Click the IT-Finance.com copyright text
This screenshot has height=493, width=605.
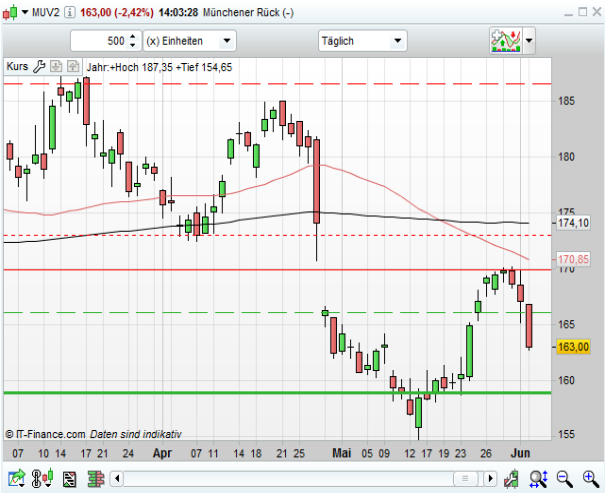click(x=45, y=434)
